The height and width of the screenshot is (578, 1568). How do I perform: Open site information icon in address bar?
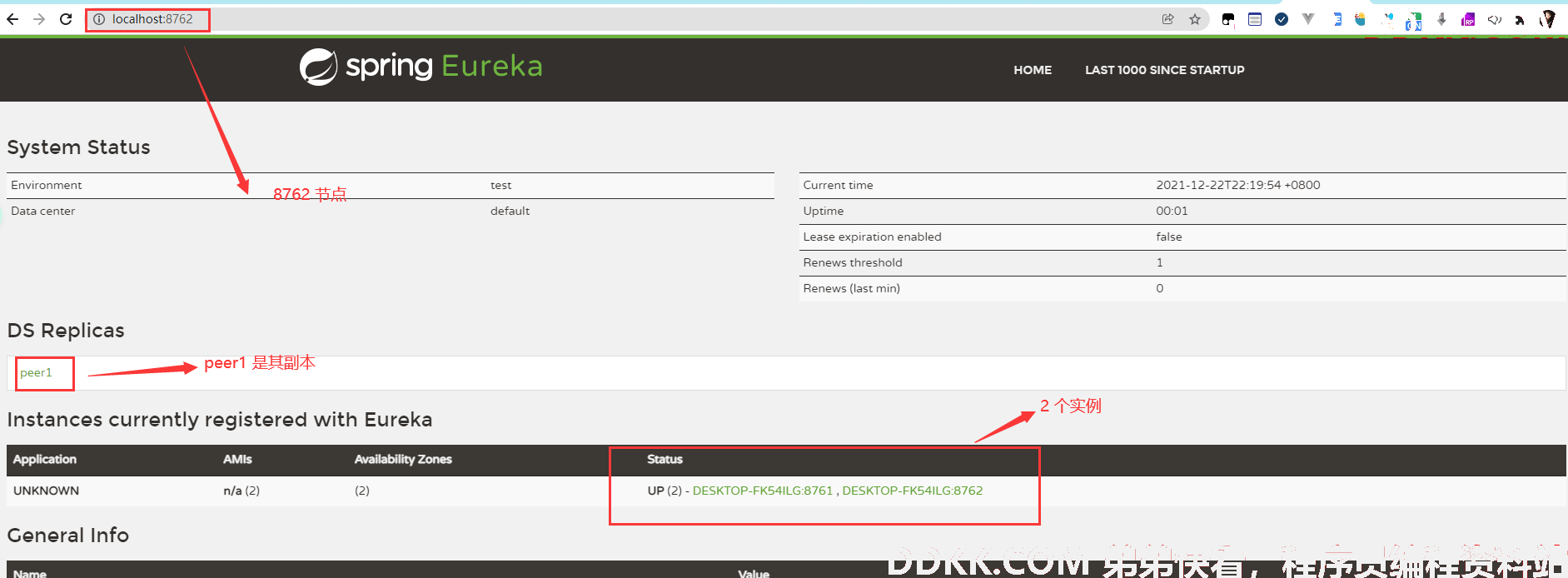tap(99, 19)
